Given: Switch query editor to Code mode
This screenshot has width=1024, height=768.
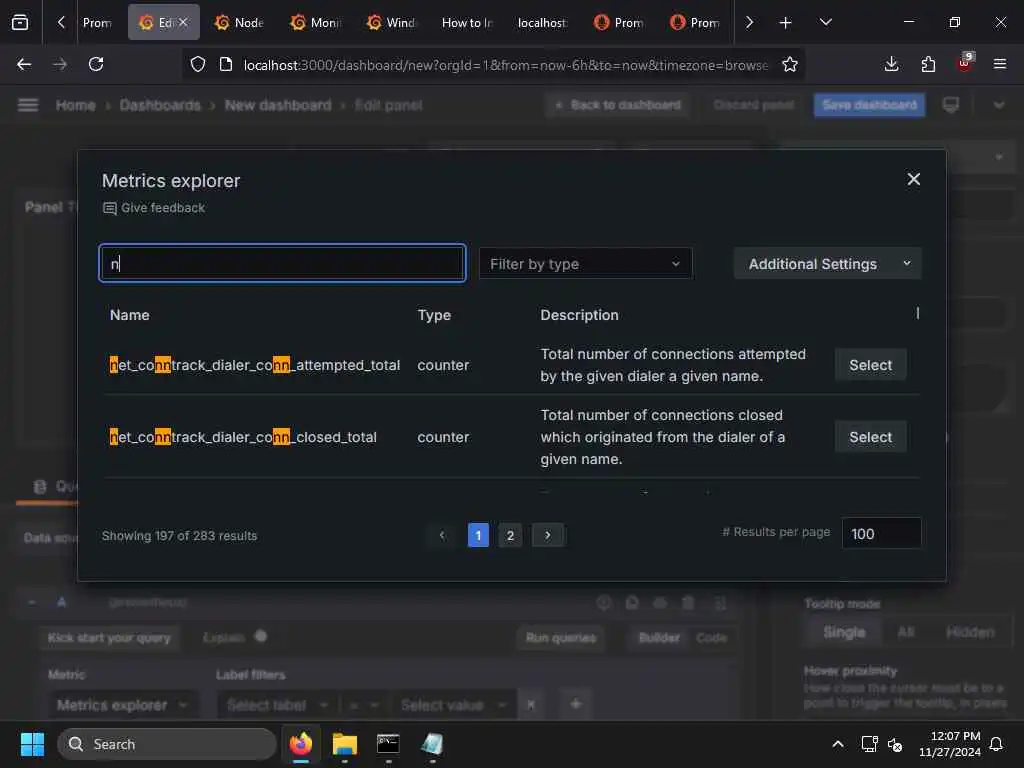Looking at the screenshot, I should coord(711,637).
